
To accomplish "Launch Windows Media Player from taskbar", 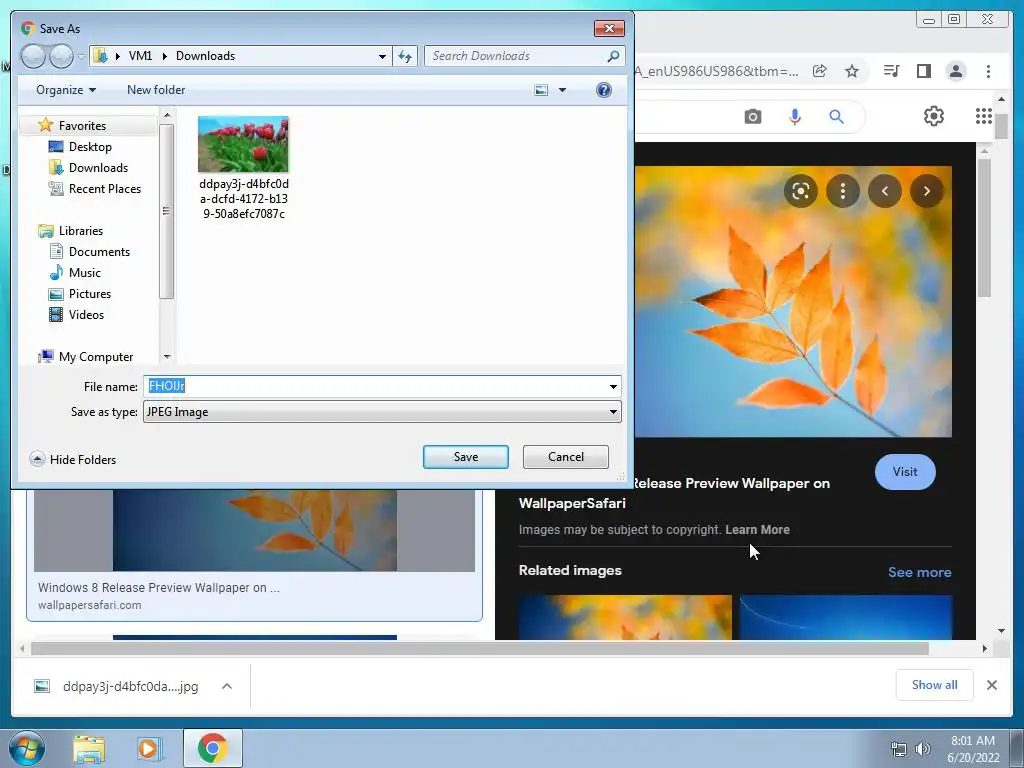I will point(149,748).
